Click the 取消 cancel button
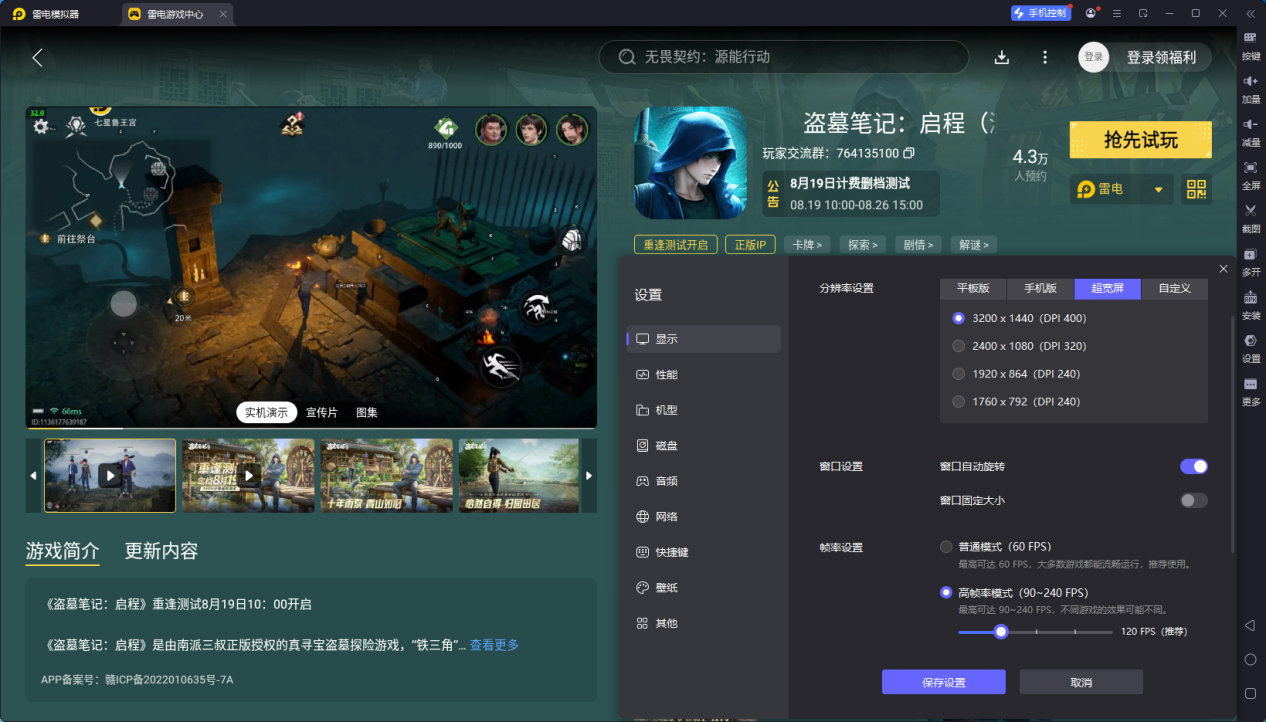The image size is (1266, 722). (1081, 682)
